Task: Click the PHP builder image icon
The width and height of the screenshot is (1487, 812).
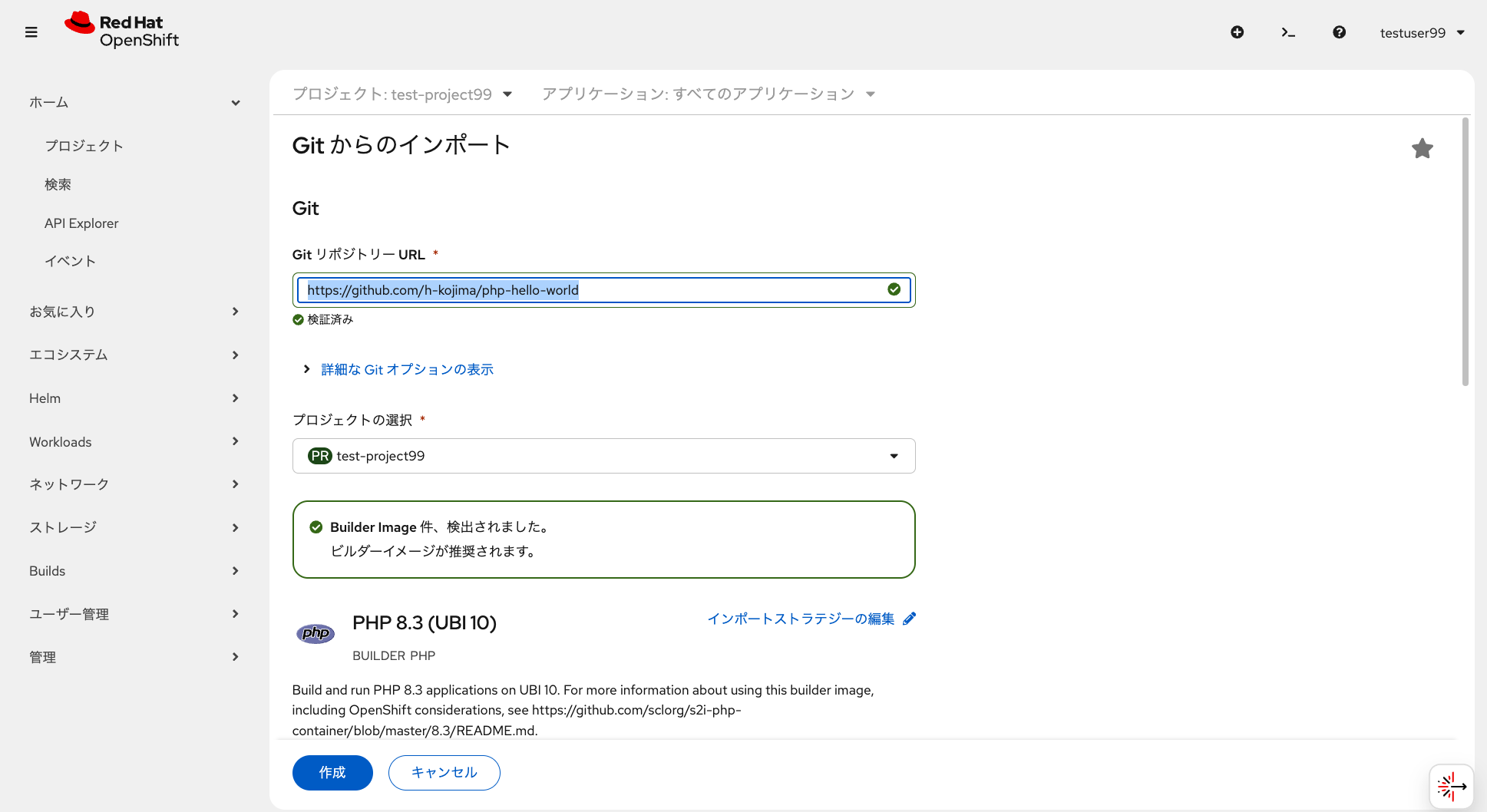Action: pyautogui.click(x=315, y=633)
